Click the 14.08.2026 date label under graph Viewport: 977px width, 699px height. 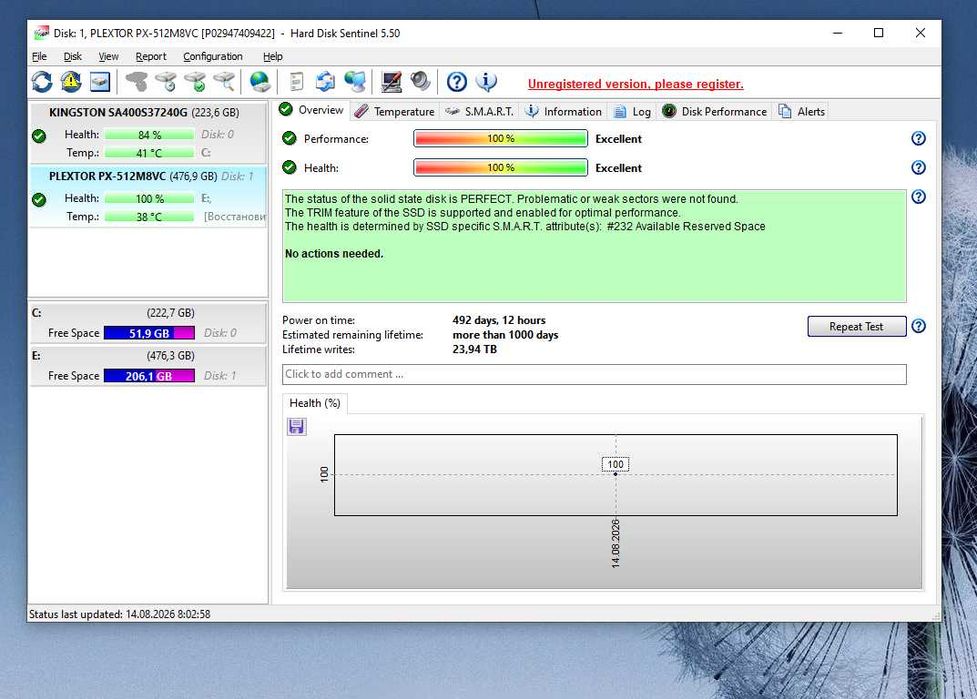(x=616, y=543)
